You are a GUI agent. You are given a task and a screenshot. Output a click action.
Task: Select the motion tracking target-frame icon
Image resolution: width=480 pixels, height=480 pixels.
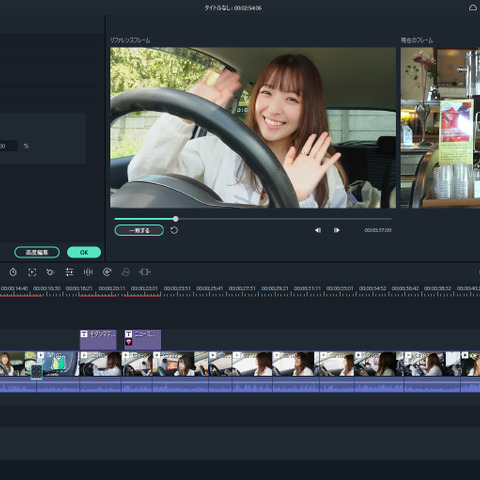[x=32, y=272]
